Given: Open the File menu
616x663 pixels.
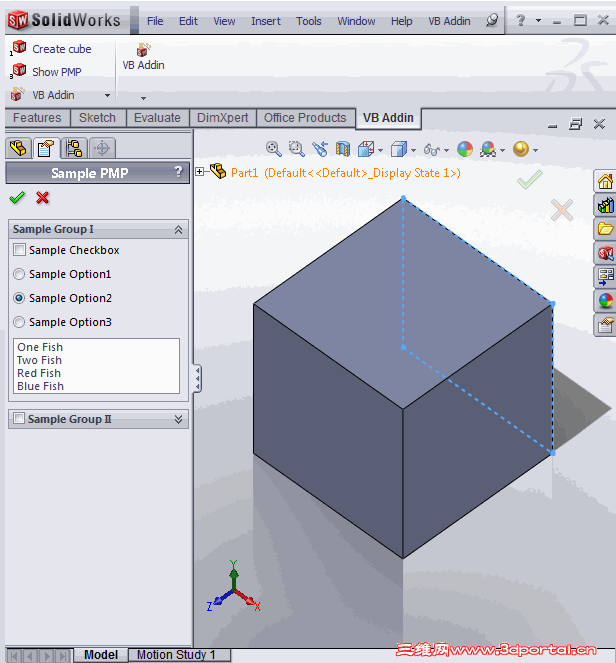Looking at the screenshot, I should pyautogui.click(x=155, y=21).
